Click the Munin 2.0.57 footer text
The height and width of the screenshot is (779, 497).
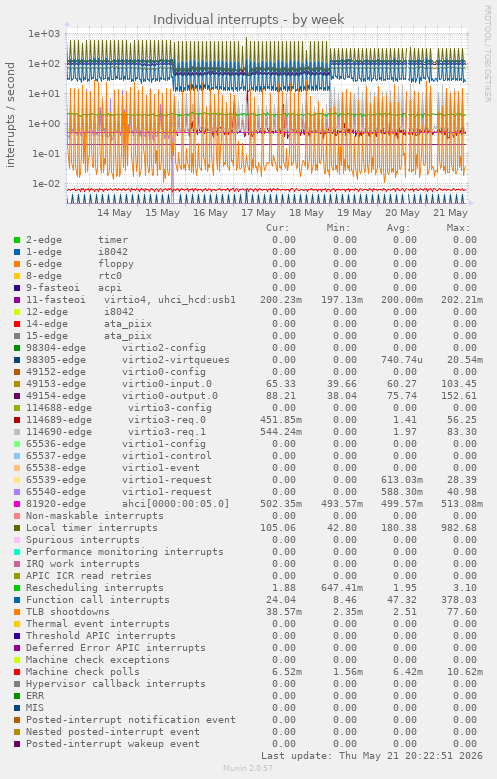click(x=248, y=768)
